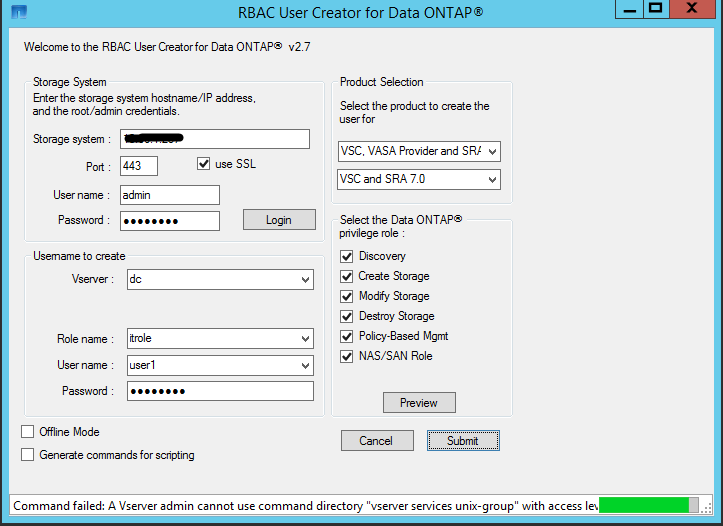Click the application icon in title bar
723x526 pixels.
click(x=18, y=12)
